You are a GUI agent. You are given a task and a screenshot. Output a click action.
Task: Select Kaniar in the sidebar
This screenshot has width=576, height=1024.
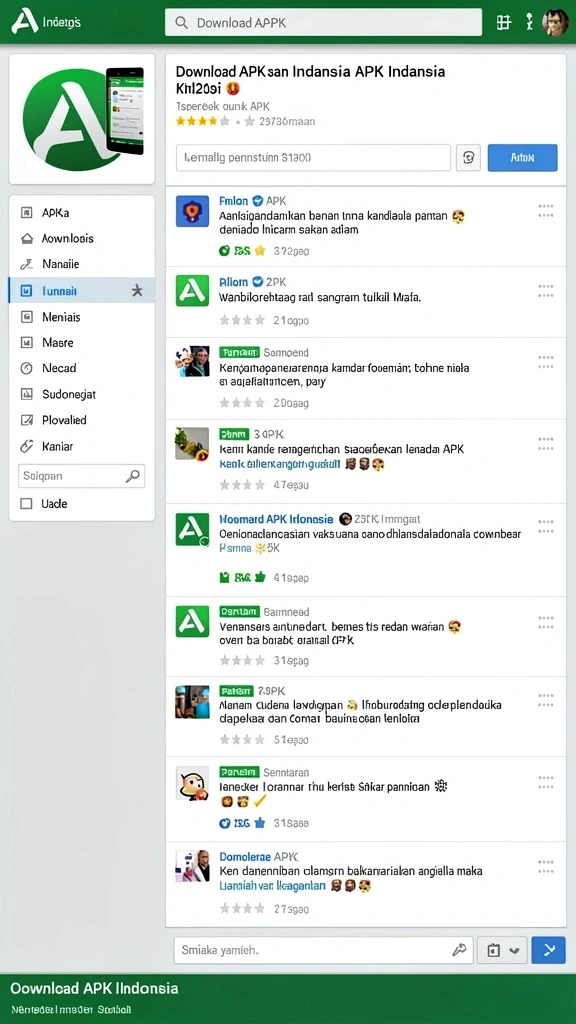tap(82, 446)
